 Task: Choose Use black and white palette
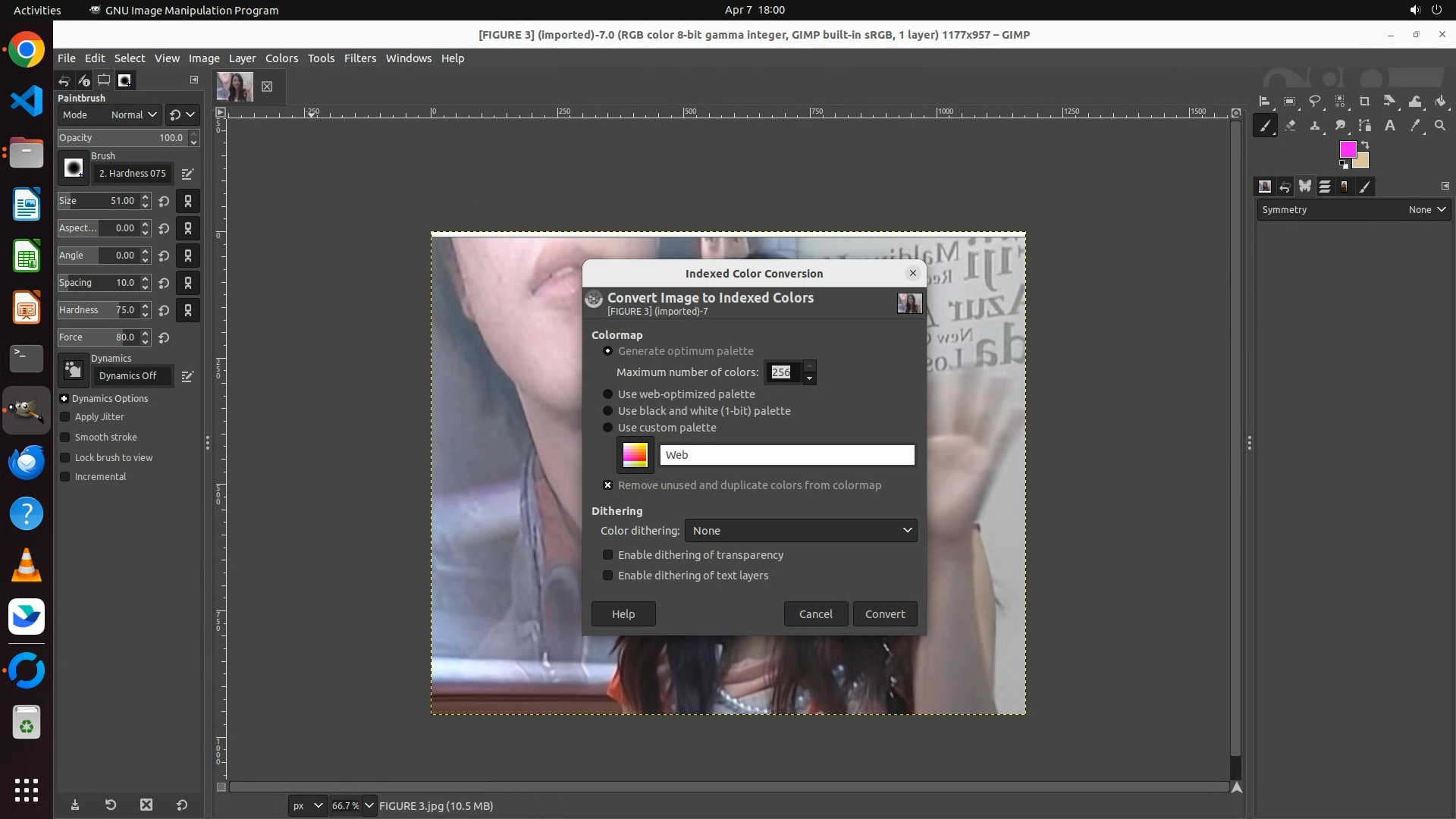pos(607,411)
